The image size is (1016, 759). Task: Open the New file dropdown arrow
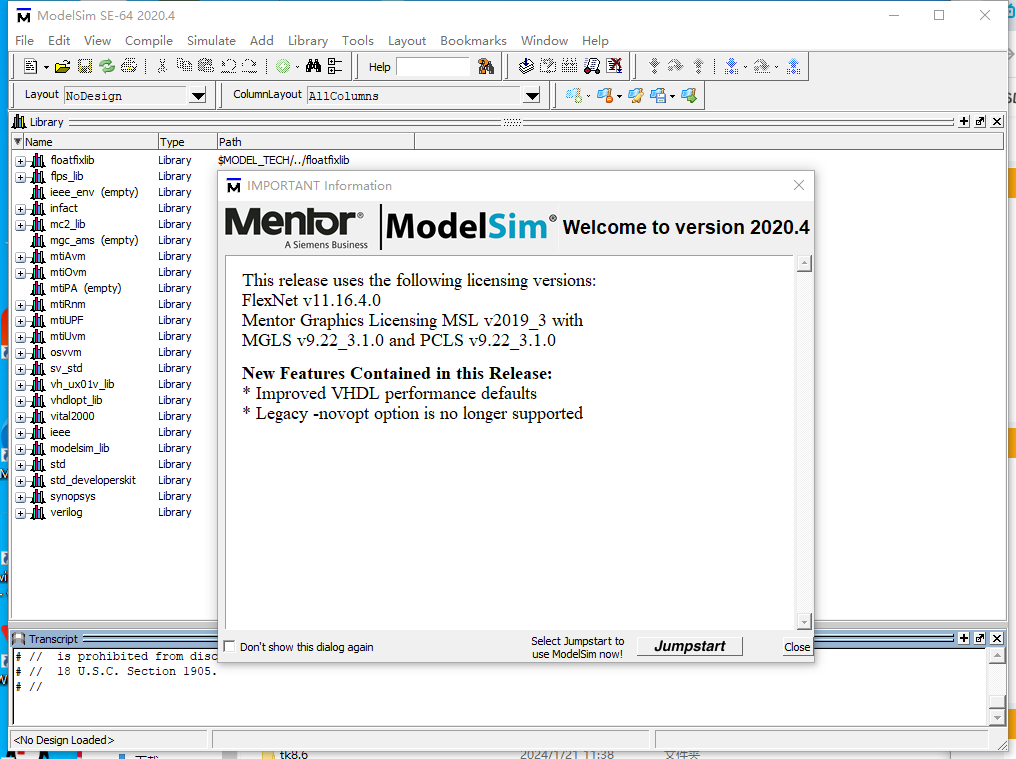click(46, 67)
